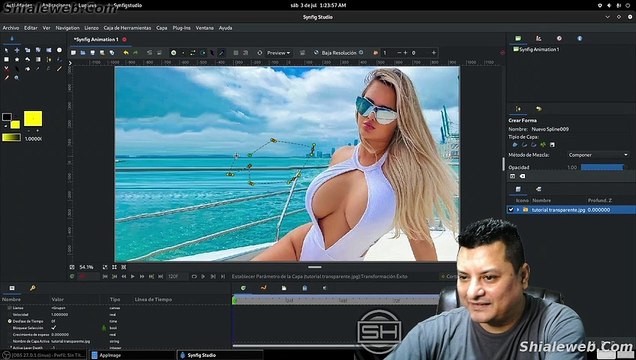636x360 pixels.
Task: Click the Open file toolbar icon
Action: click(x=83, y=53)
